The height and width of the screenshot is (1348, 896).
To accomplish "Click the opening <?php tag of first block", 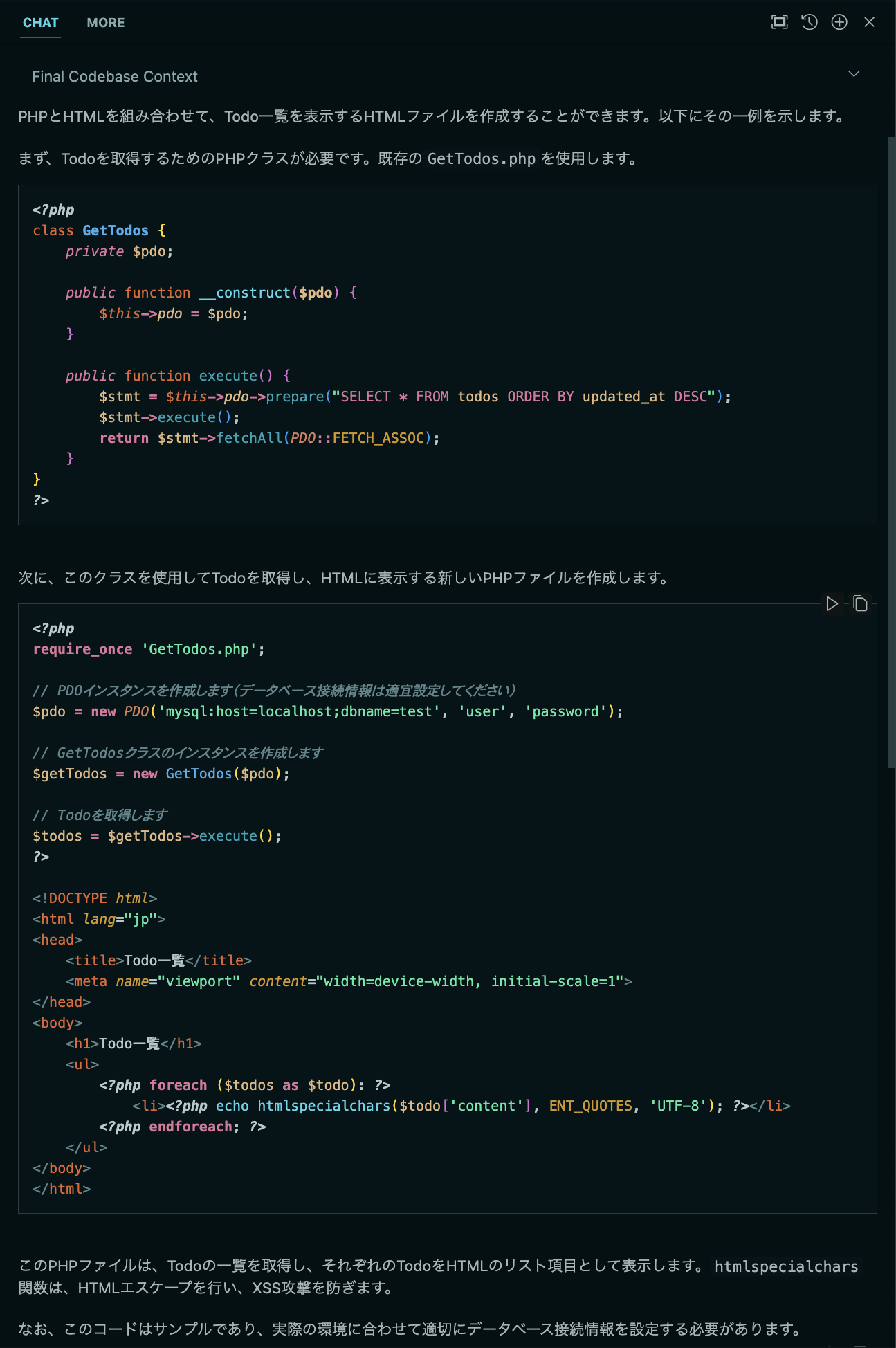I will 53,210.
